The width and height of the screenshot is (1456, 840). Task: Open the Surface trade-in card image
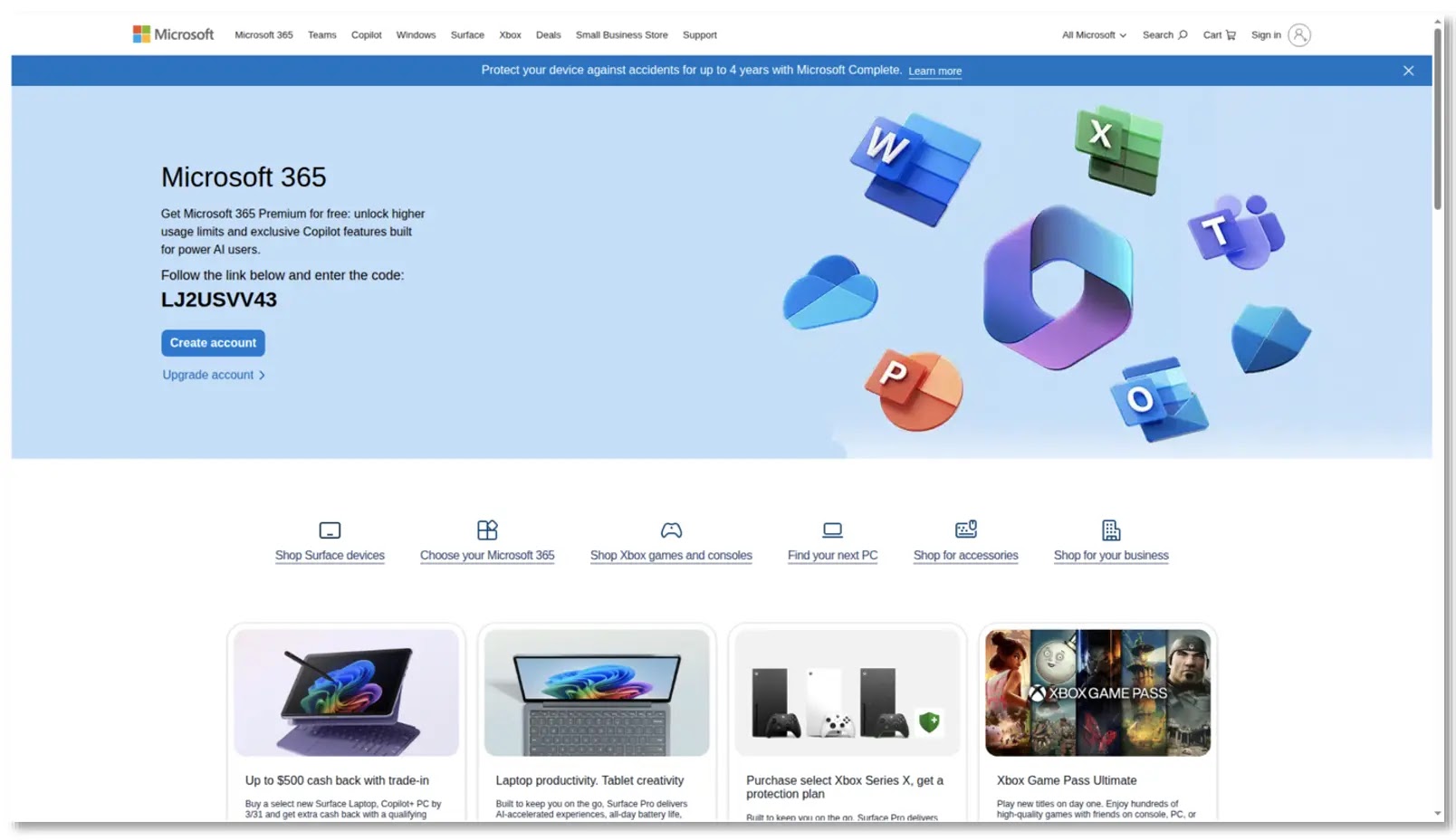coord(346,692)
